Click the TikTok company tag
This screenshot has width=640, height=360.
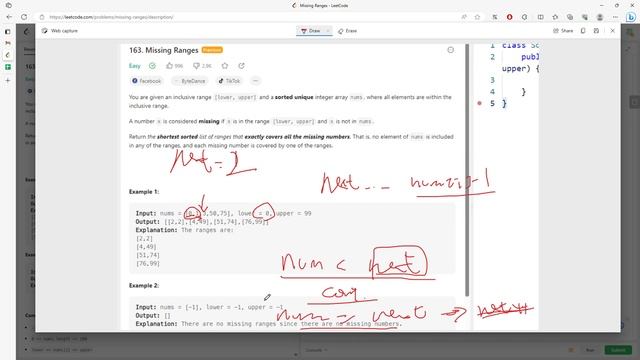(x=229, y=81)
